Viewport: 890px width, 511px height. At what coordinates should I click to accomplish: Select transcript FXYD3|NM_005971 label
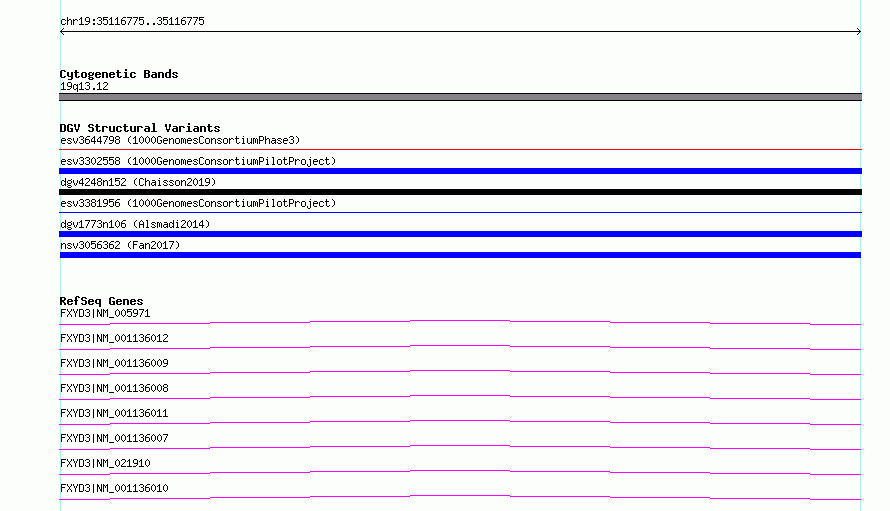(x=105, y=313)
